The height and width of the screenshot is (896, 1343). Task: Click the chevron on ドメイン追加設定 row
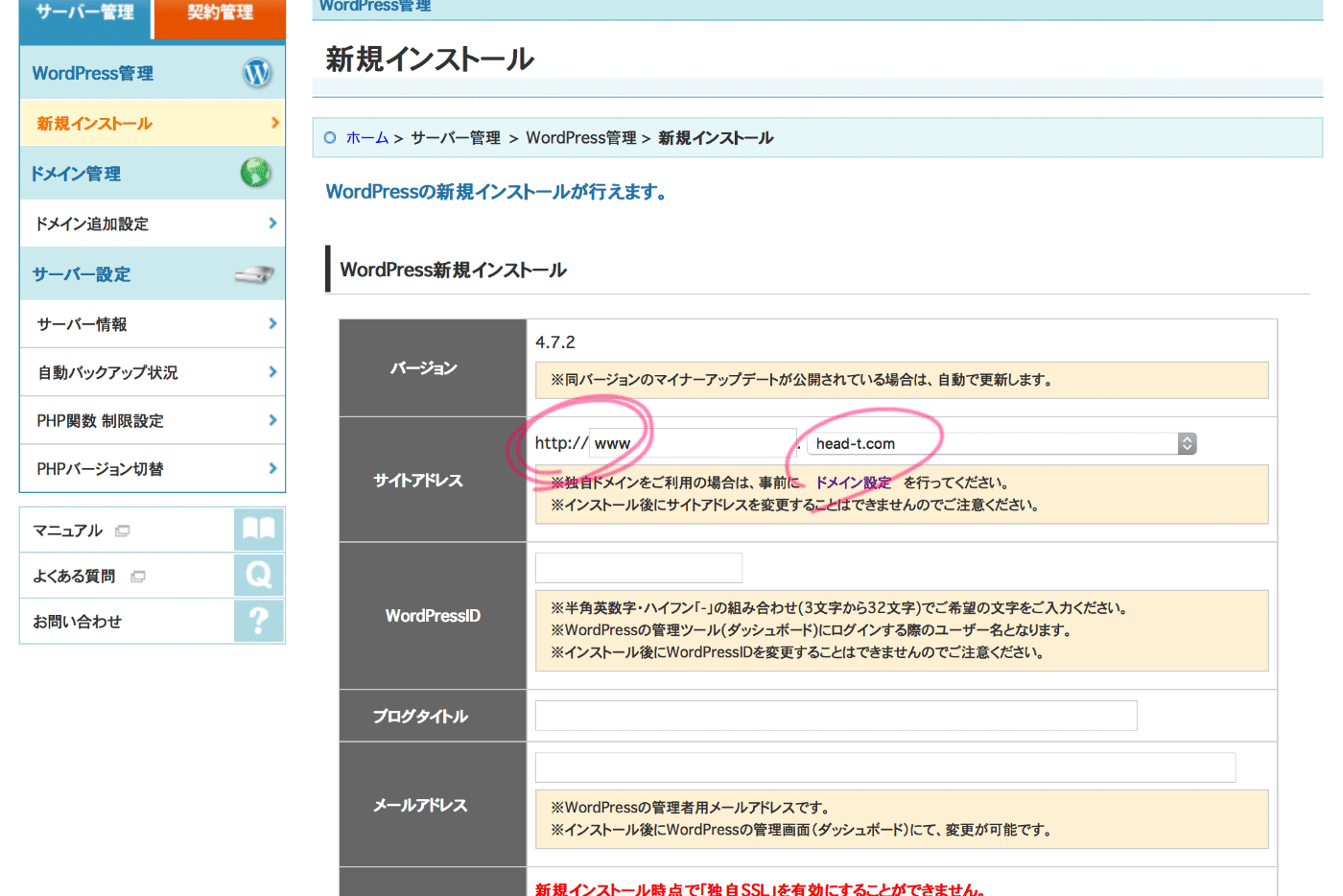tap(273, 224)
